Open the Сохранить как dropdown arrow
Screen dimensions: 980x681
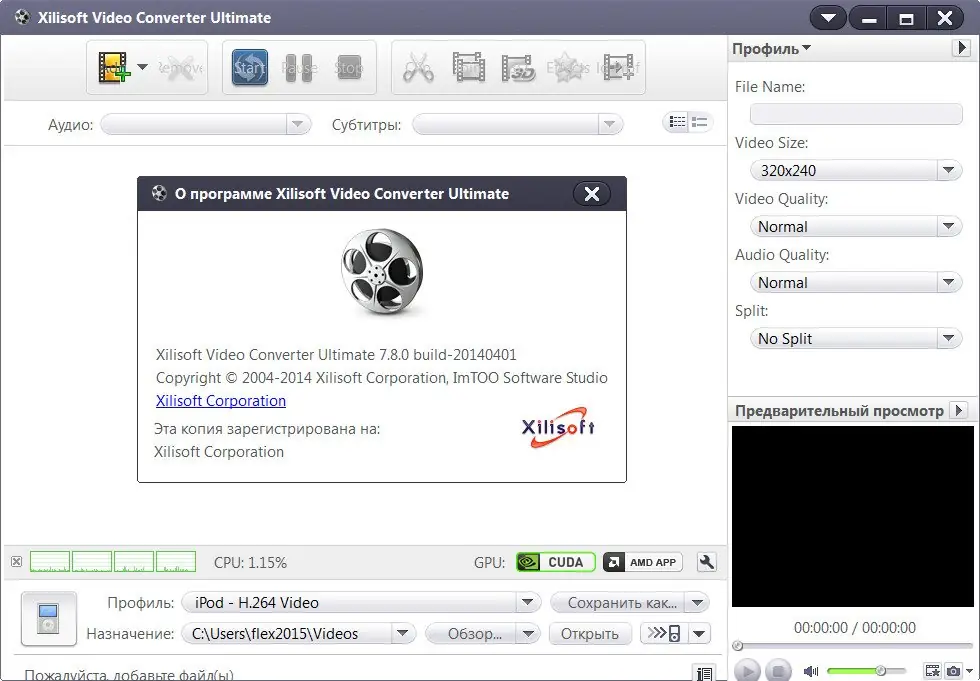click(x=698, y=603)
